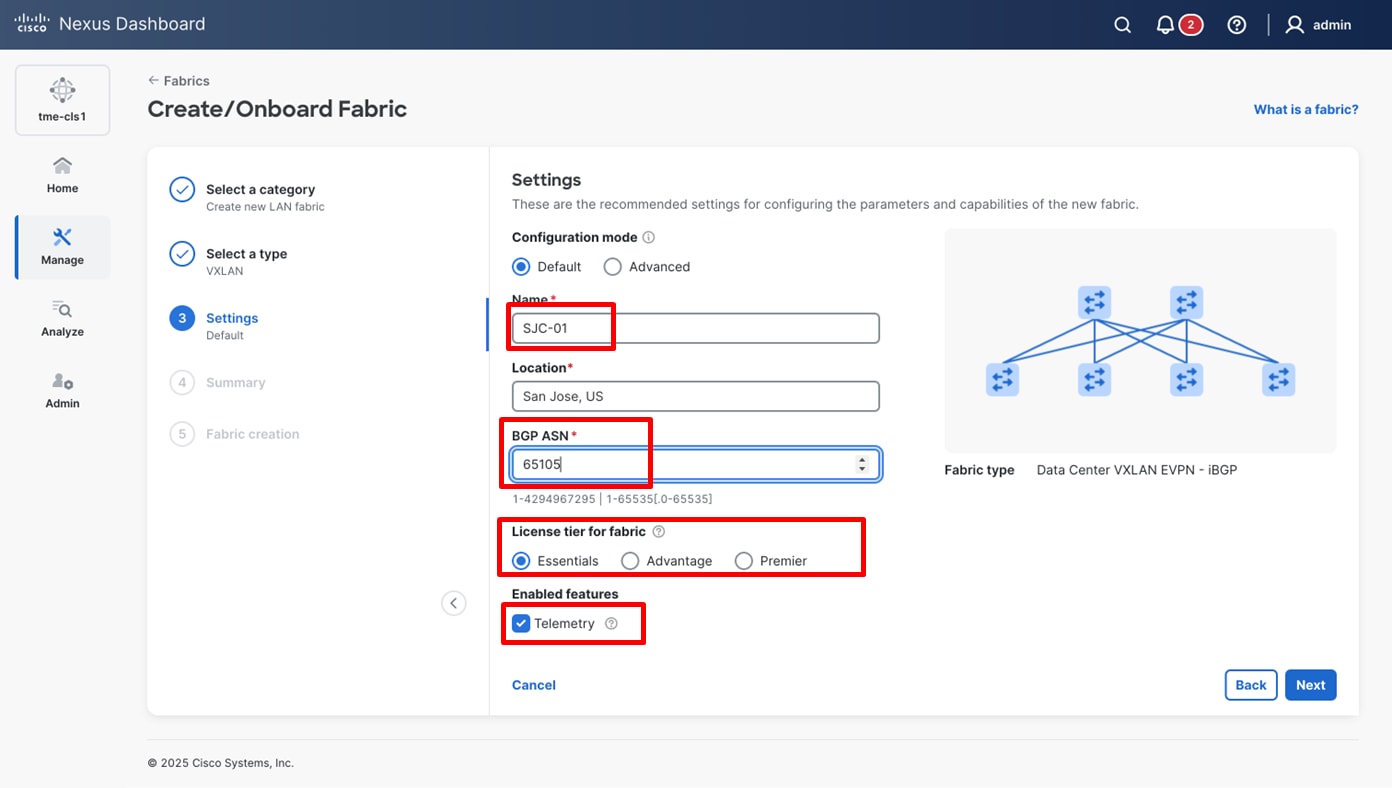1392x788 pixels.
Task: Click the Location input field
Action: [694, 396]
